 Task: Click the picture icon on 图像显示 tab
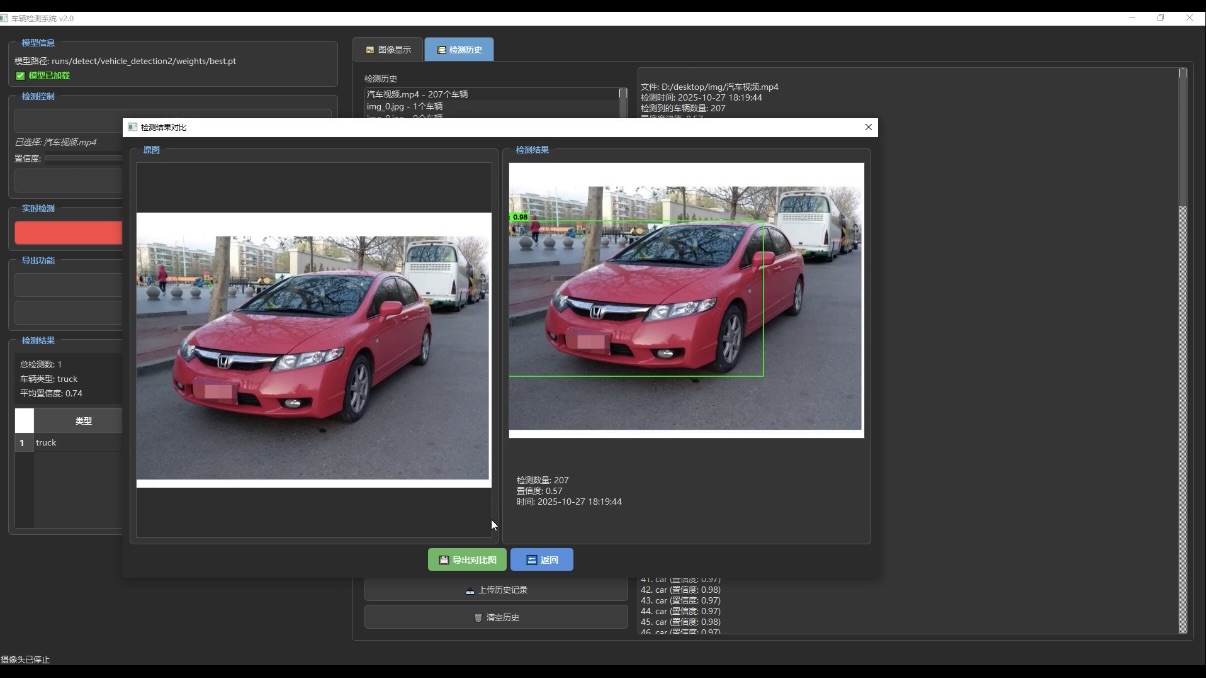coord(370,49)
